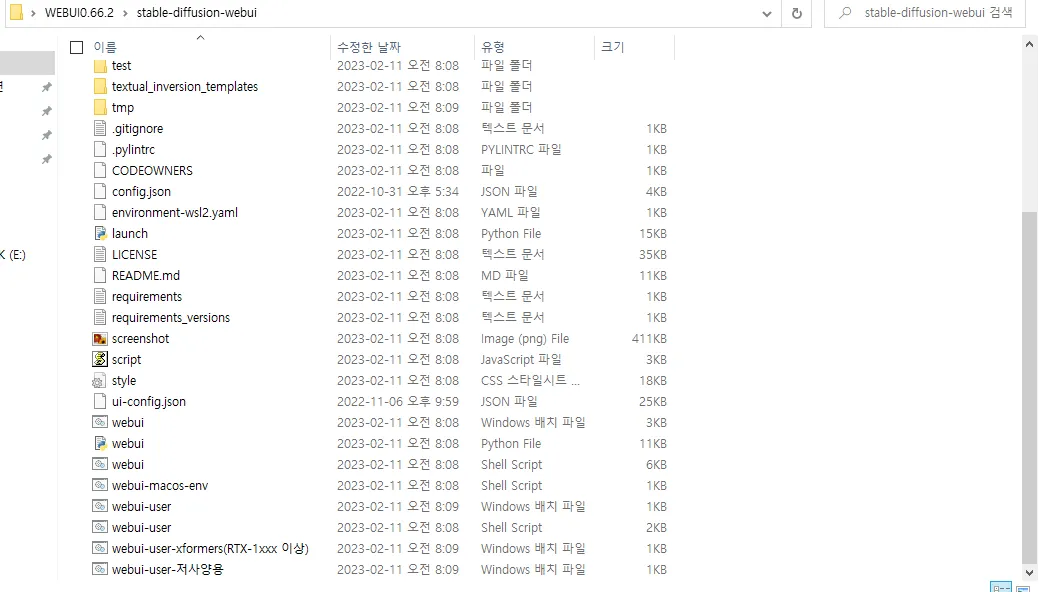Viewport: 1039px width, 592px height.
Task: Sort files by the 이름 column header
Action: (105, 47)
